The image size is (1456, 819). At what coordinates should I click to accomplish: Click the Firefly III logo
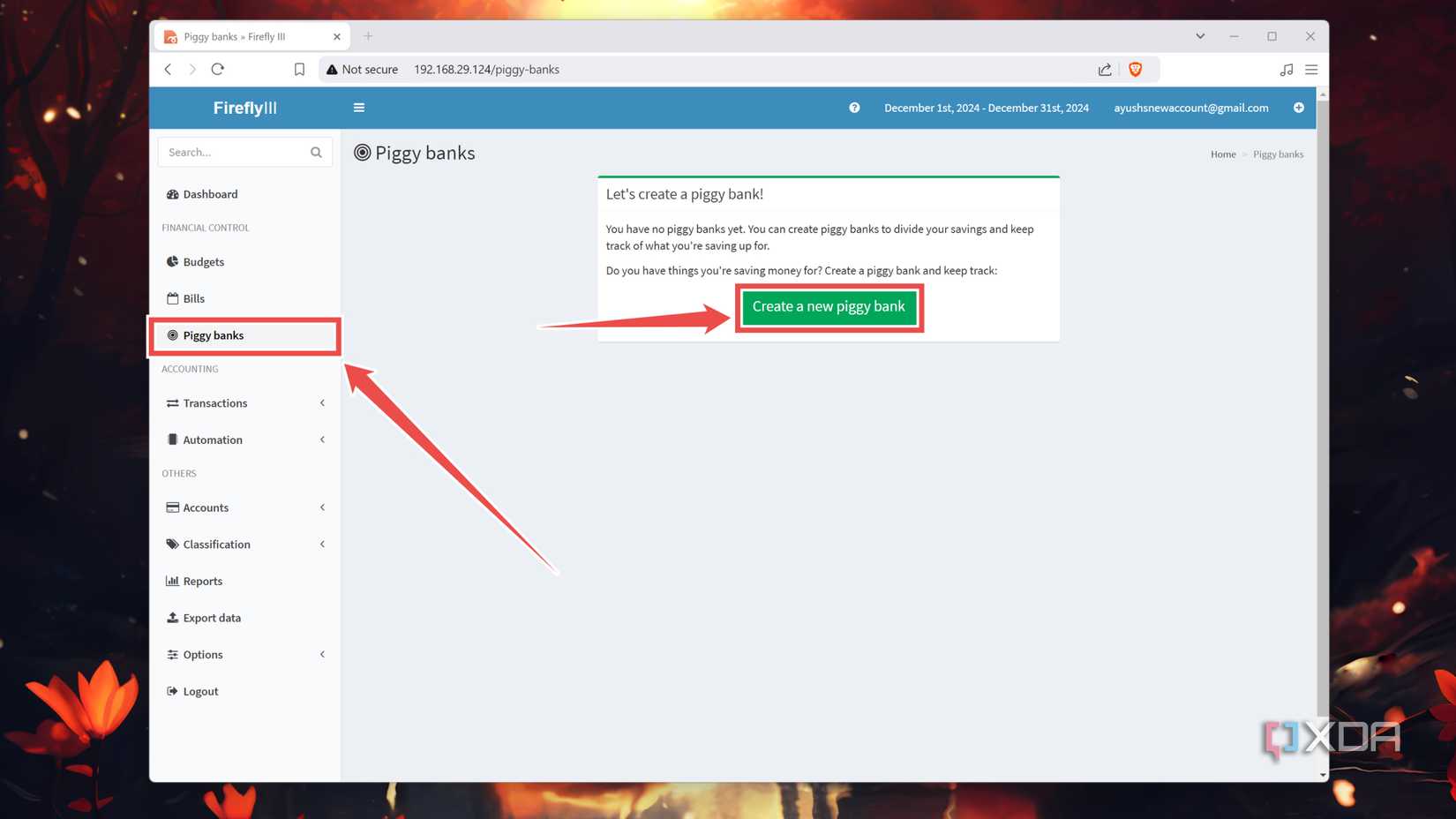(244, 108)
